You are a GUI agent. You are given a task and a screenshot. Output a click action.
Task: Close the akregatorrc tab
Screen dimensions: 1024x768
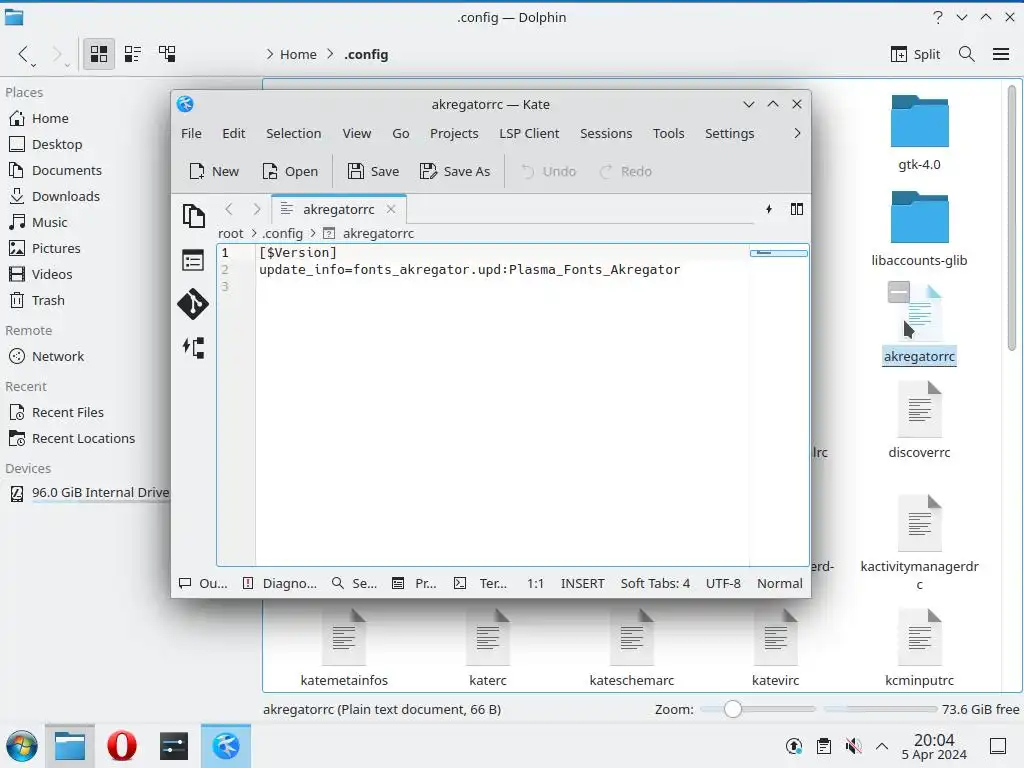[391, 209]
